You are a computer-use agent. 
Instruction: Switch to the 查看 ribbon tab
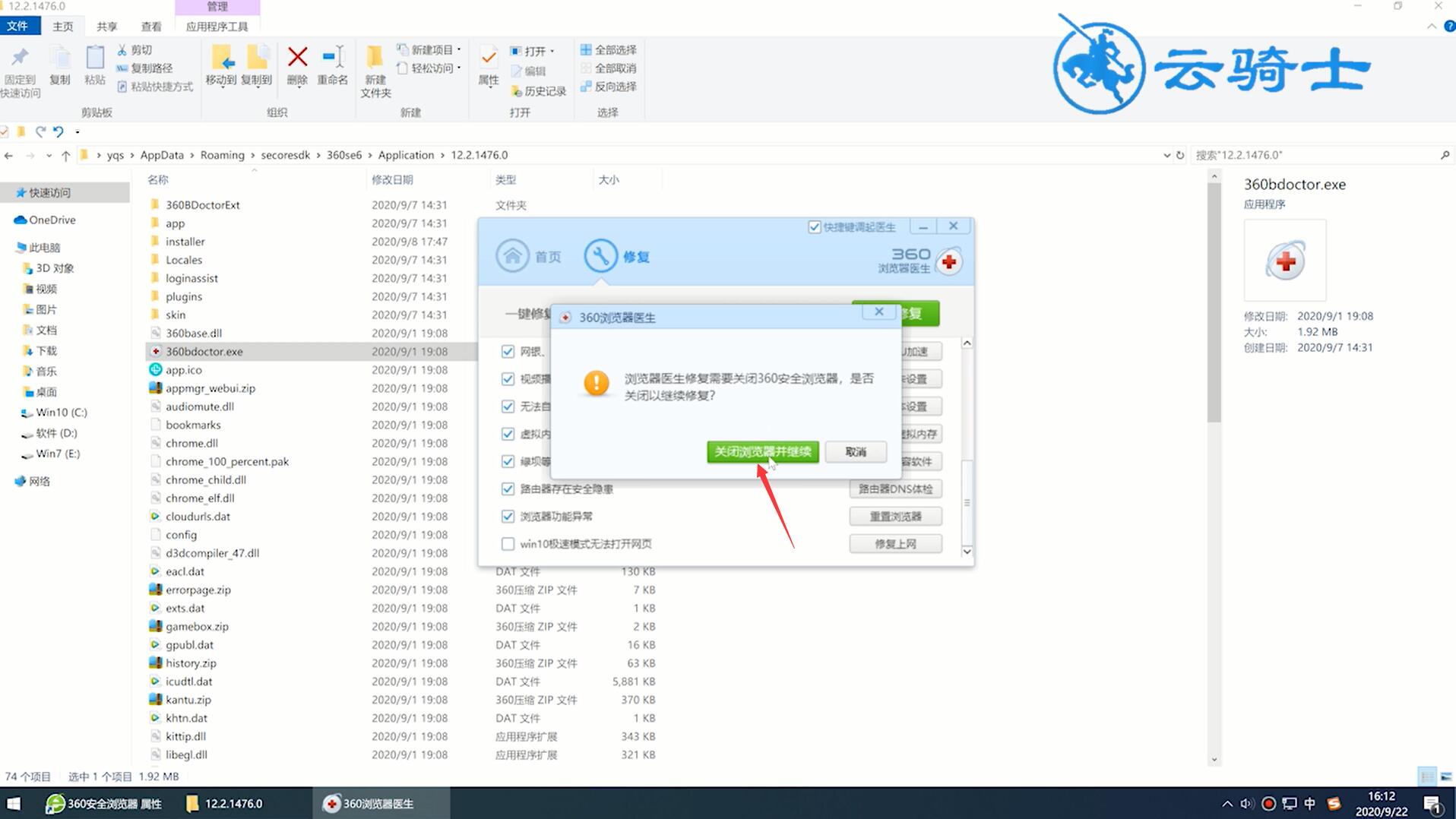point(151,27)
